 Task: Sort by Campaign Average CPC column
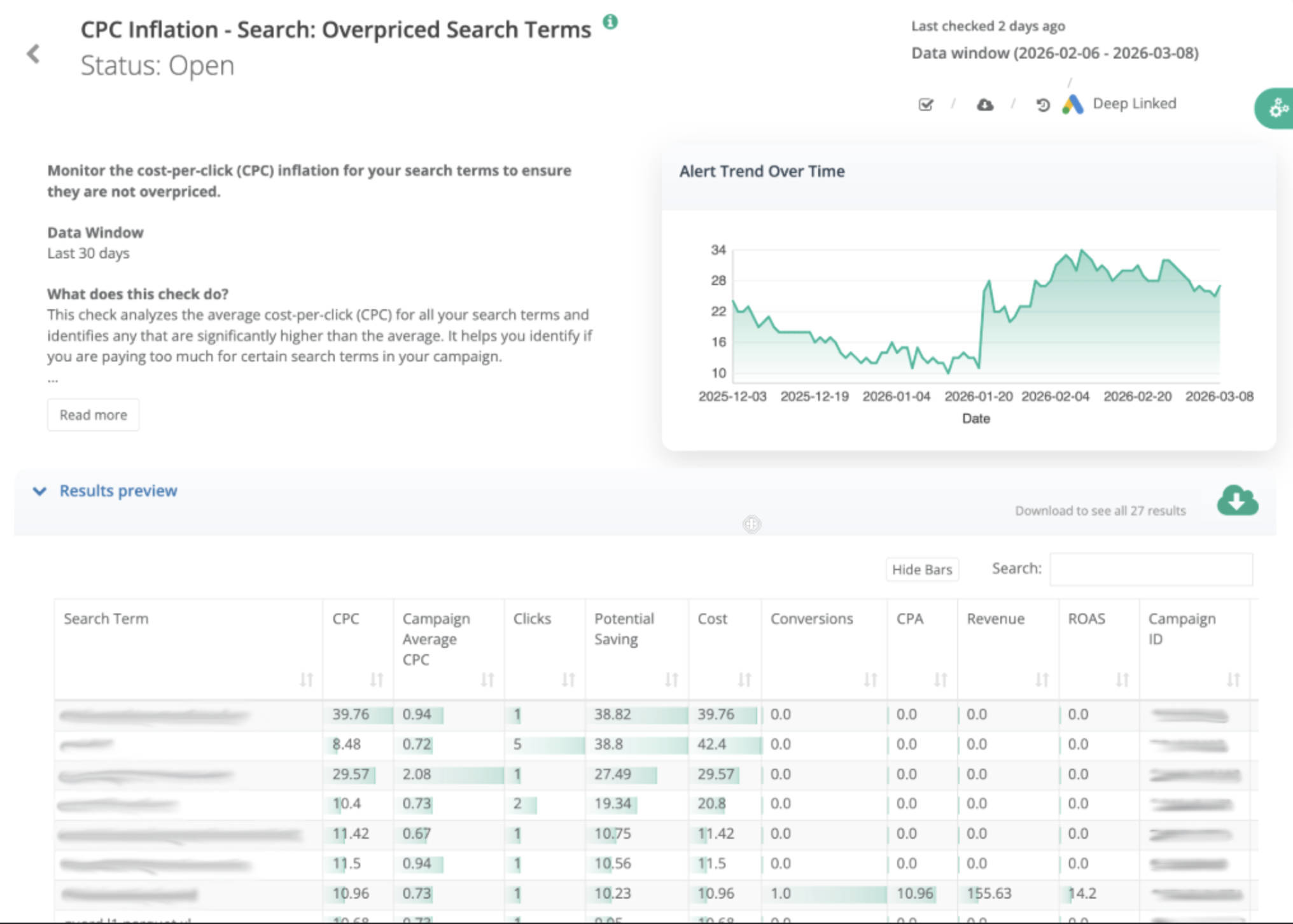pyautogui.click(x=487, y=680)
